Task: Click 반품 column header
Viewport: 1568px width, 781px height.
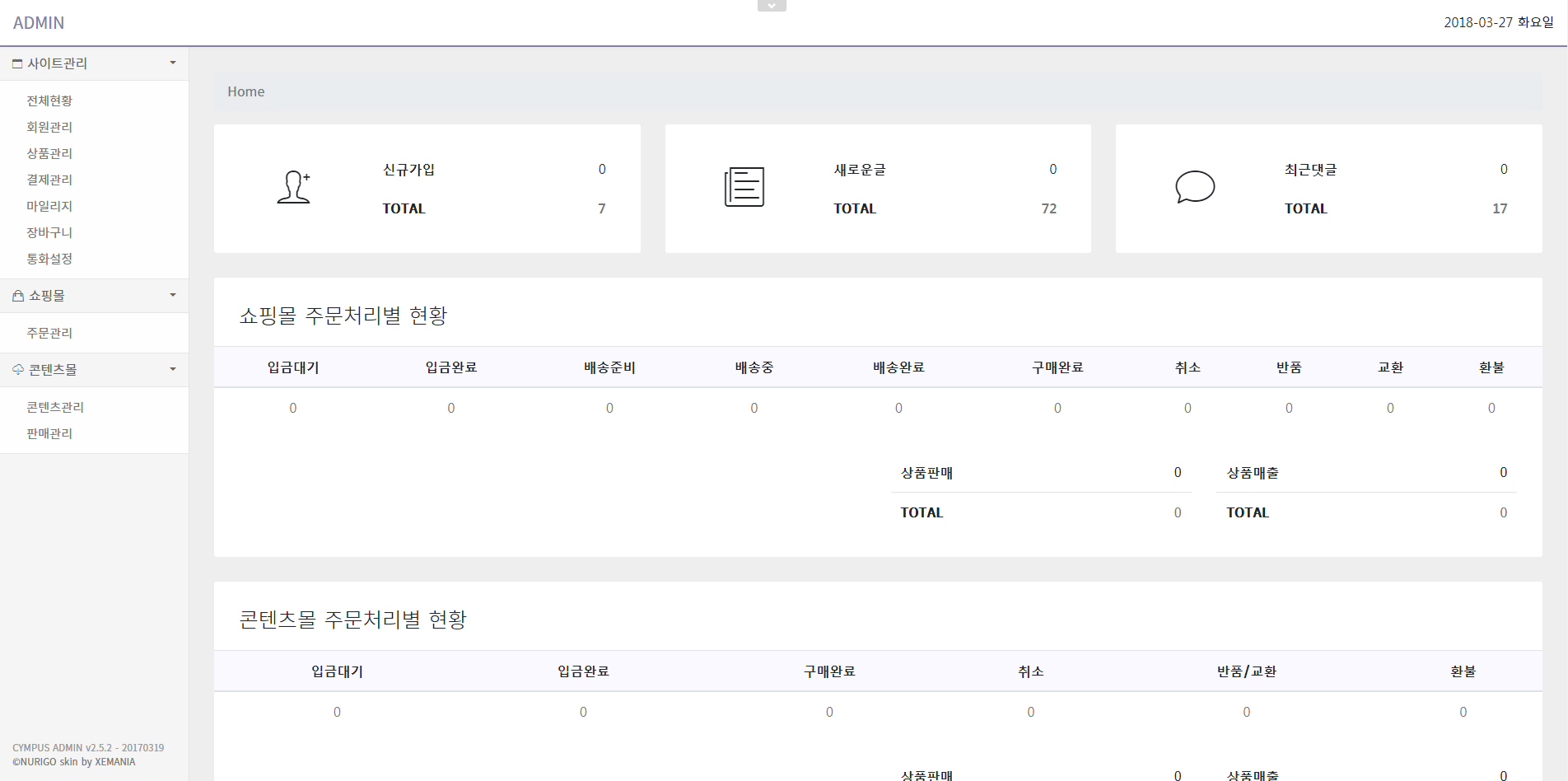Action: pyautogui.click(x=1289, y=367)
